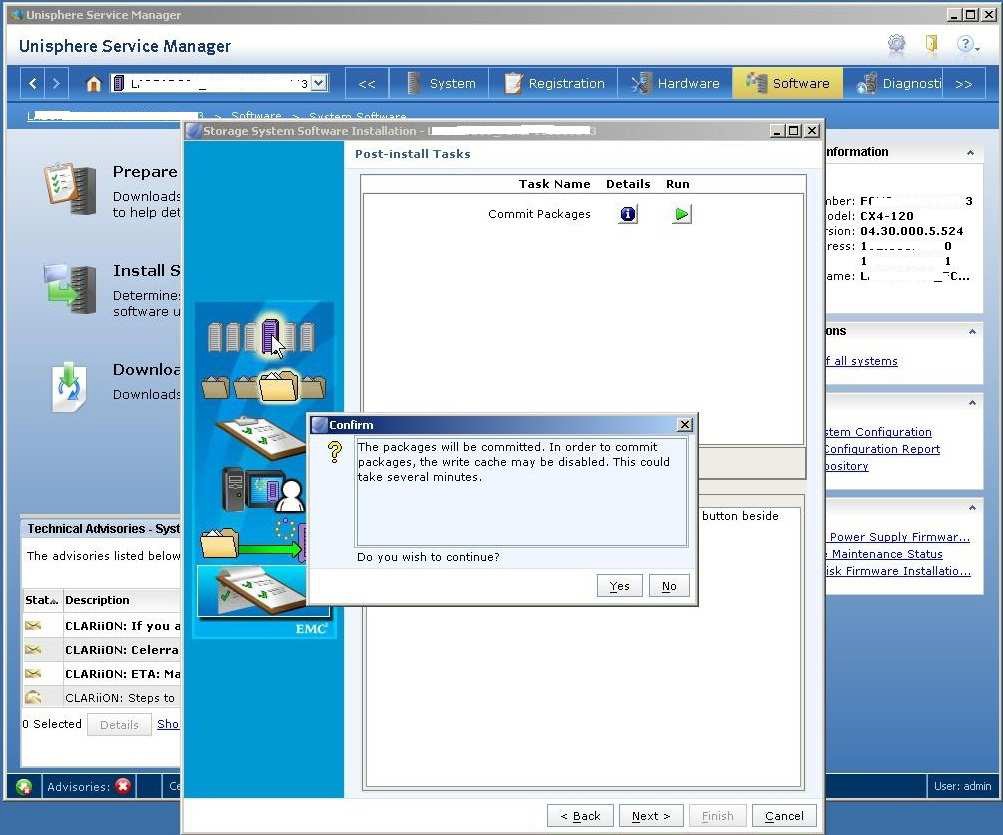Click the 'Commit Packages' task name
1003x835 pixels.
pyautogui.click(x=539, y=214)
